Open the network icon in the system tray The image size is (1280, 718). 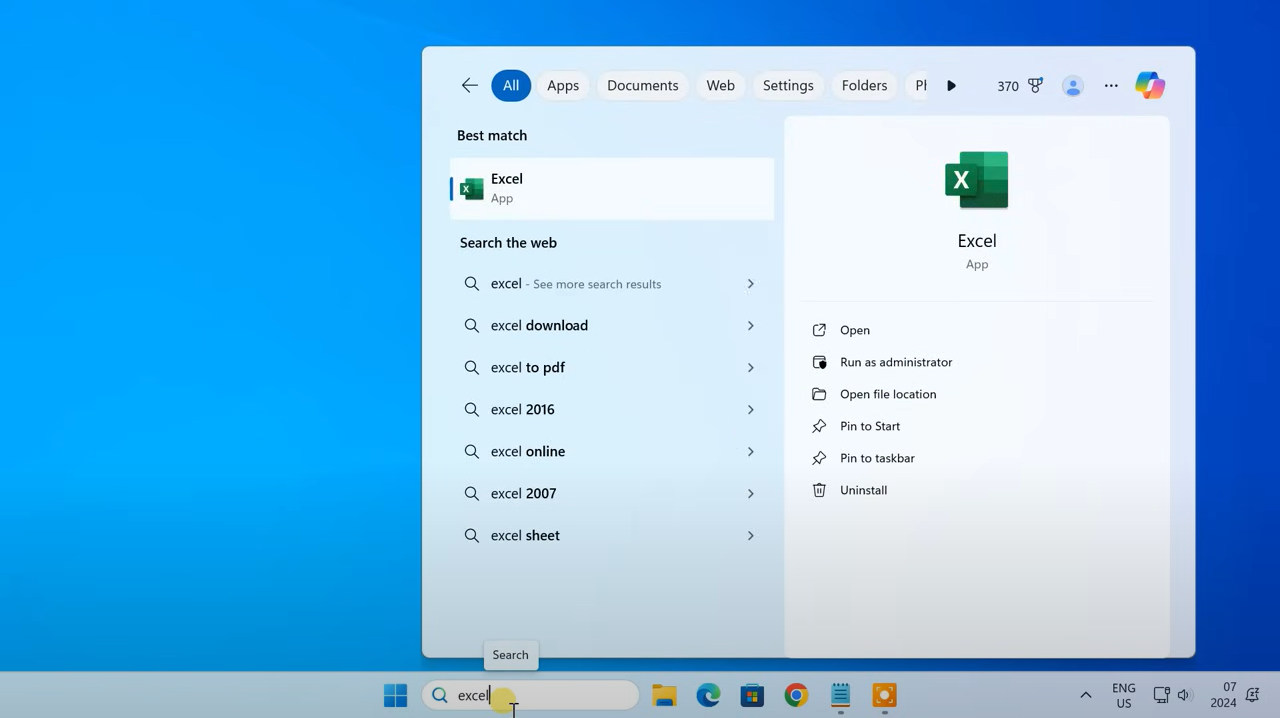[x=1161, y=696]
